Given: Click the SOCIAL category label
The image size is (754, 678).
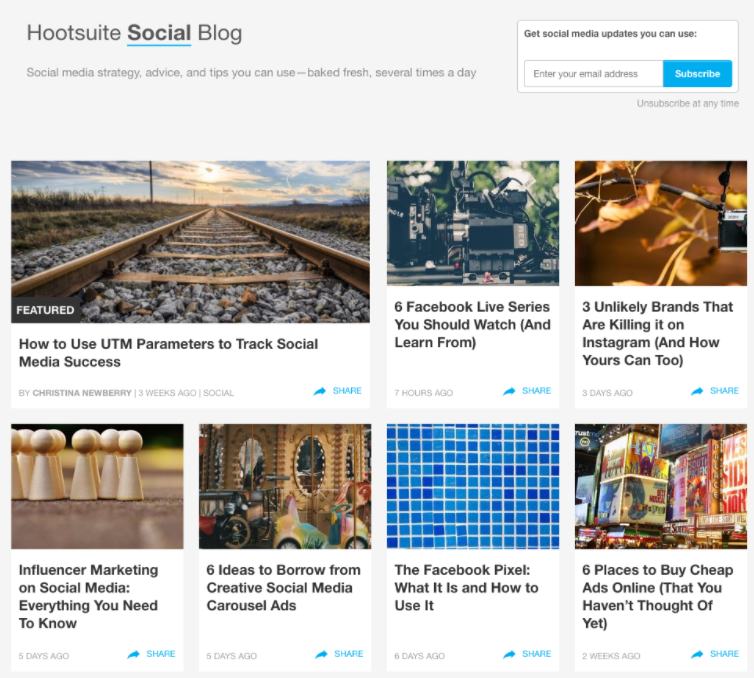Looking at the screenshot, I should (x=218, y=393).
